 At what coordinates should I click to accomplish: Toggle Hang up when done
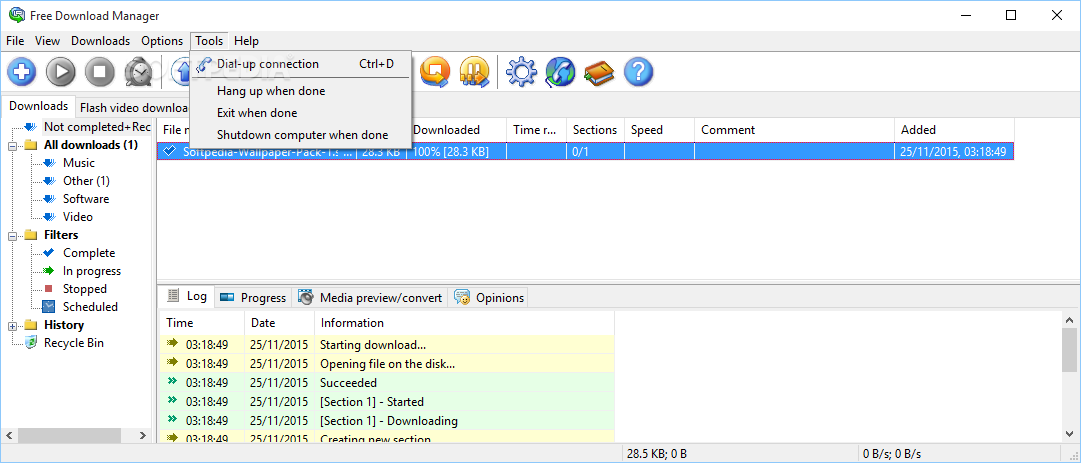301,91
